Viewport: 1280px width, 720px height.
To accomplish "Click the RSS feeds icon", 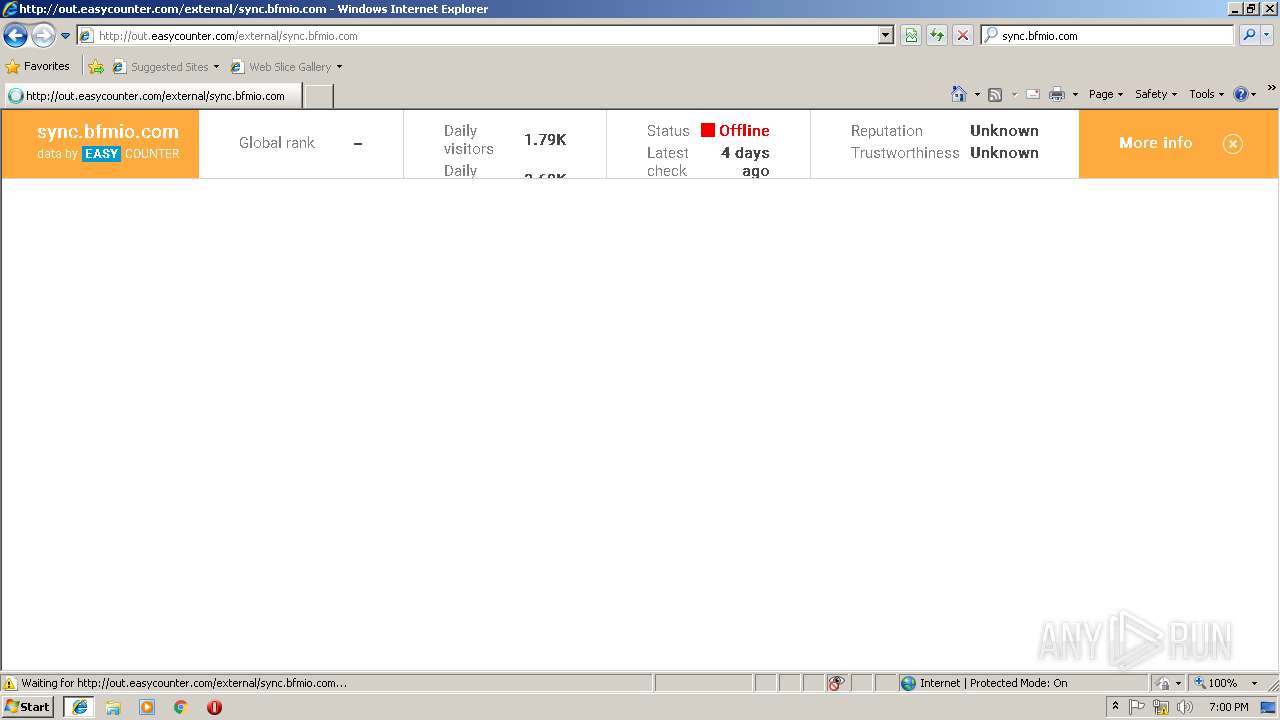I will point(995,94).
